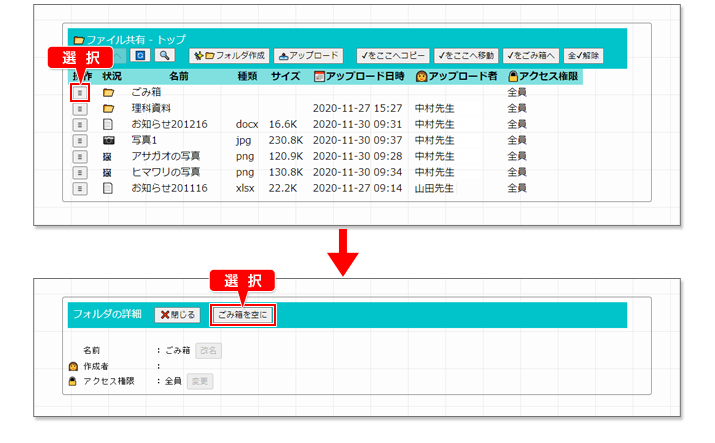Screen dimensions: 715x443
Task: Click the ファイル共有 - トップ title
Action: 136,40
